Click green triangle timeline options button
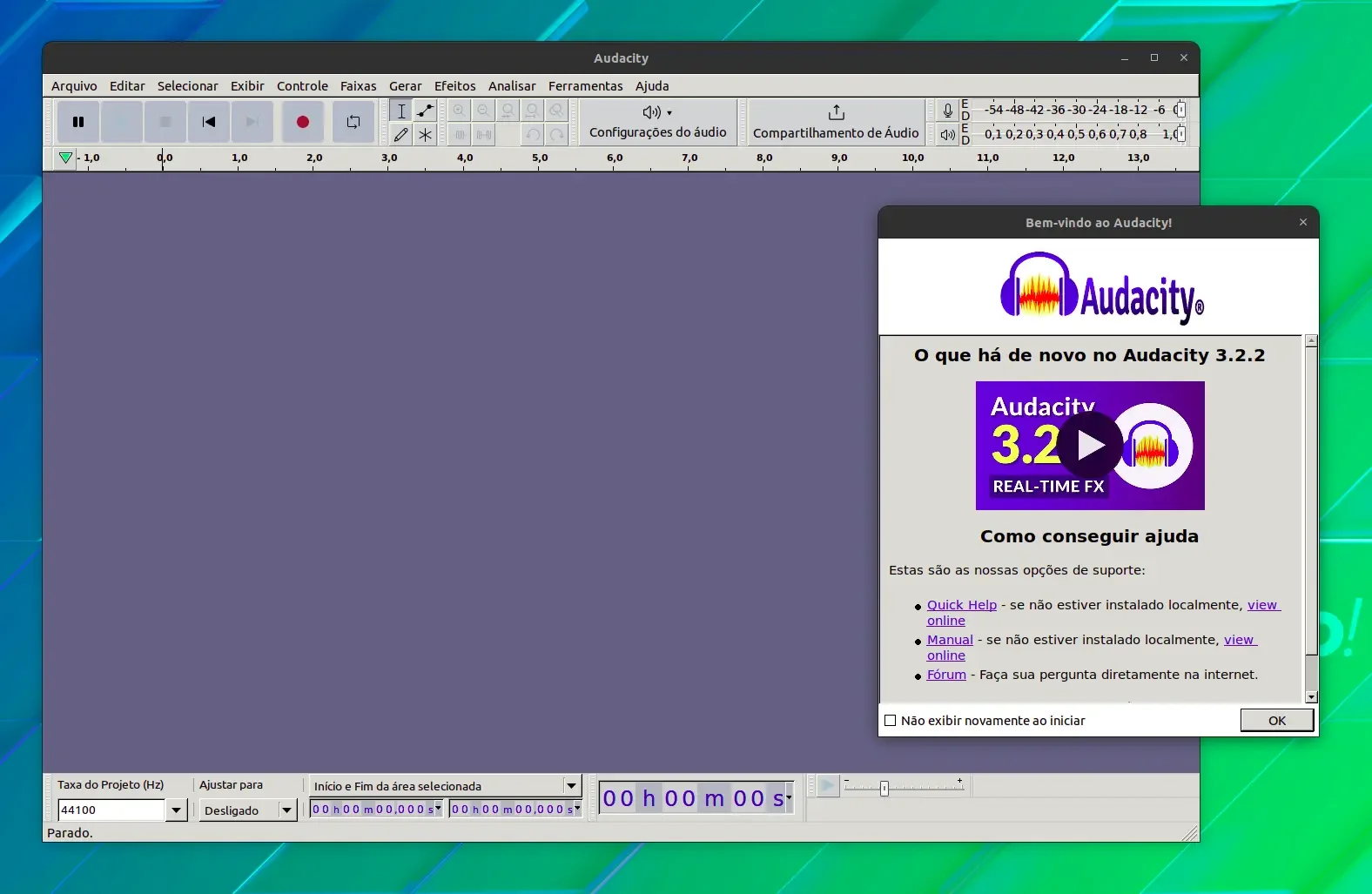Image resolution: width=1372 pixels, height=894 pixels. [65, 158]
